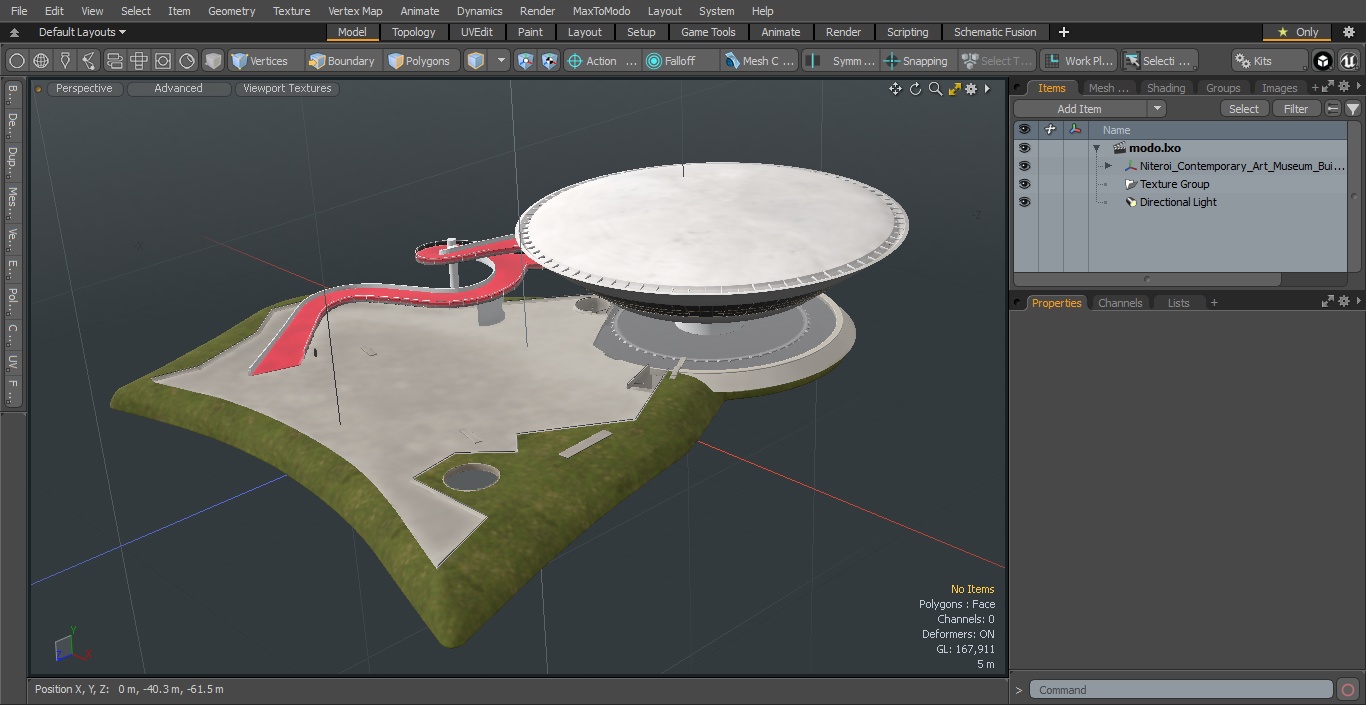Click the Items list vertical scrollbar

pyautogui.click(x=1354, y=195)
